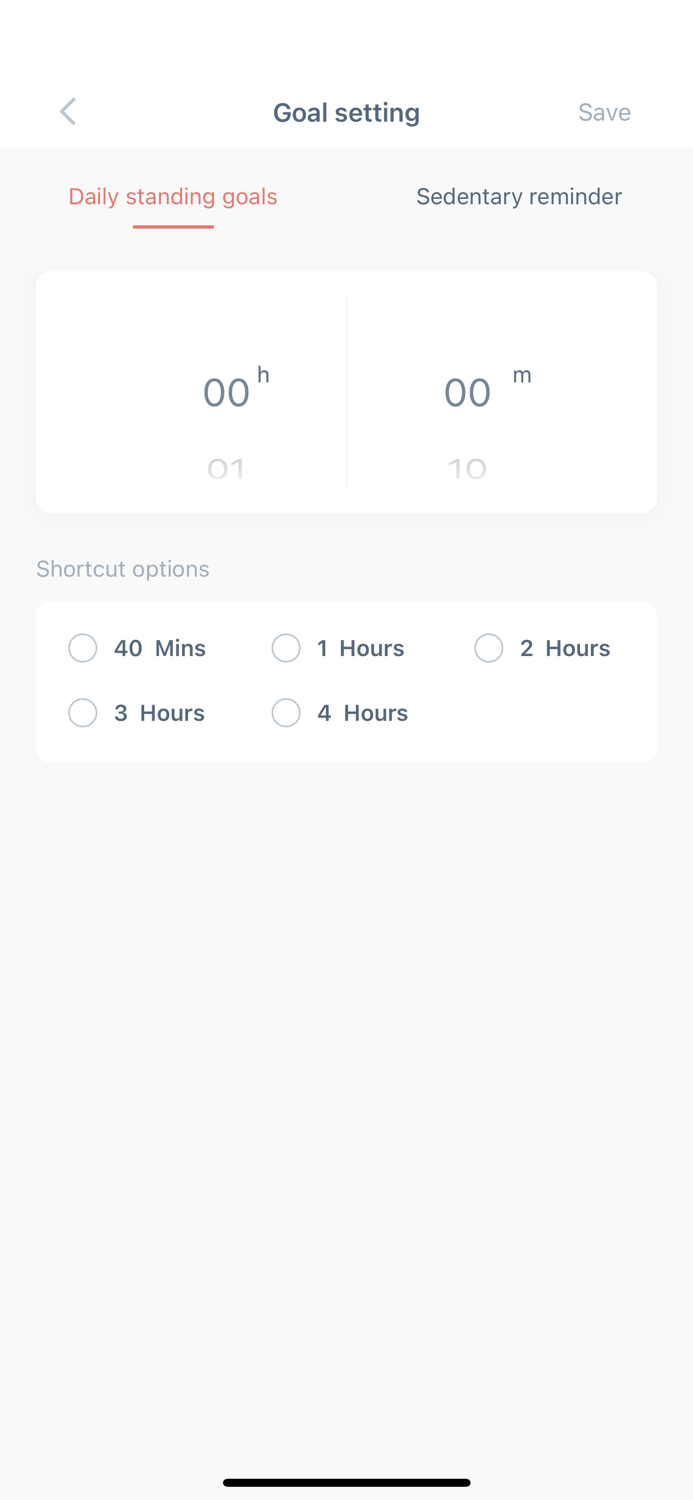This screenshot has height=1500, width=693.
Task: Open the Sedentary reminder tab
Action: 519,196
